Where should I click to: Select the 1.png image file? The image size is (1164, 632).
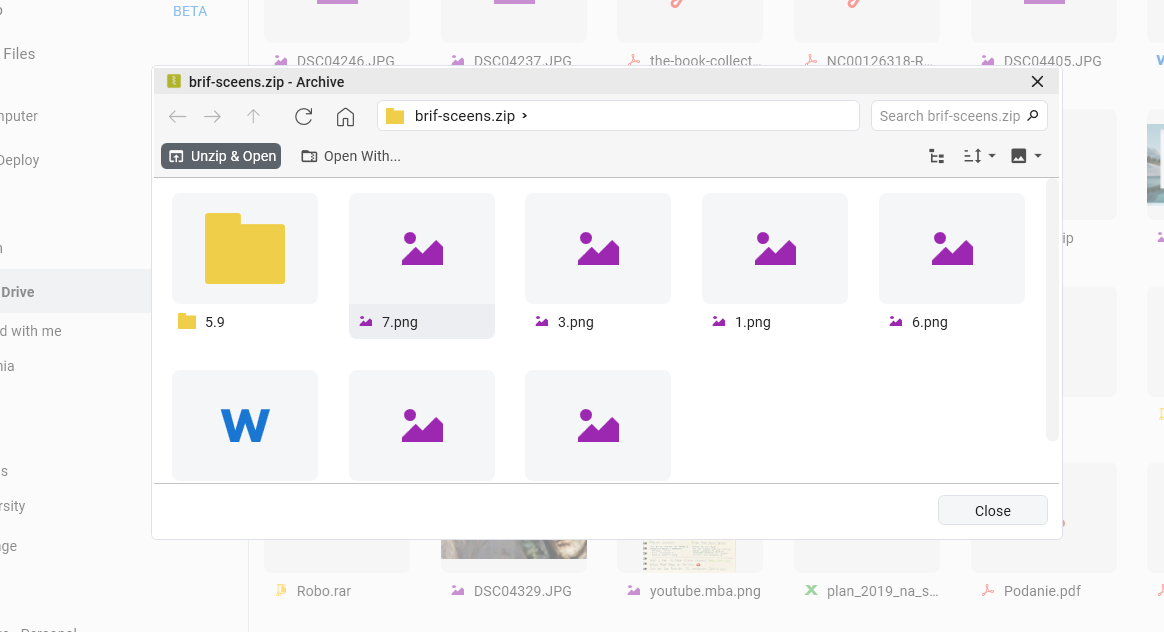tap(774, 249)
